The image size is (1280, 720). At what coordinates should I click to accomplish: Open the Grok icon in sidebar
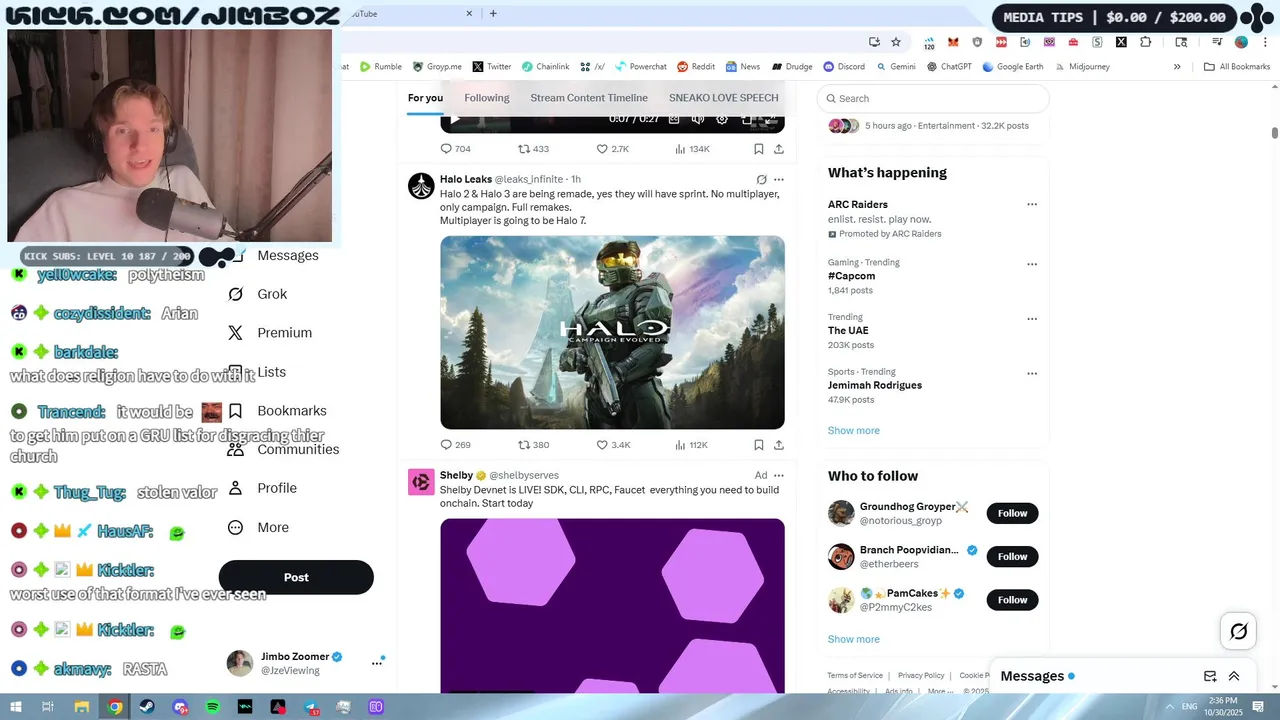(236, 294)
